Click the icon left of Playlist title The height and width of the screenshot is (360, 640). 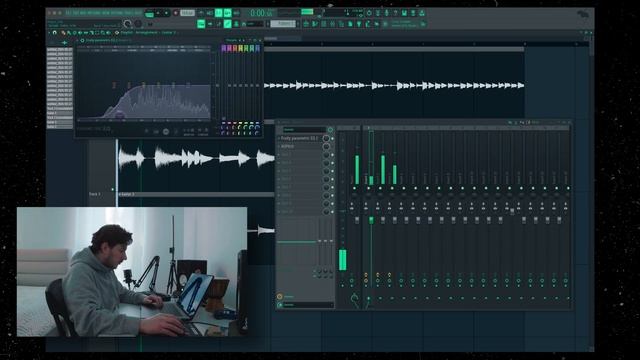(117, 33)
